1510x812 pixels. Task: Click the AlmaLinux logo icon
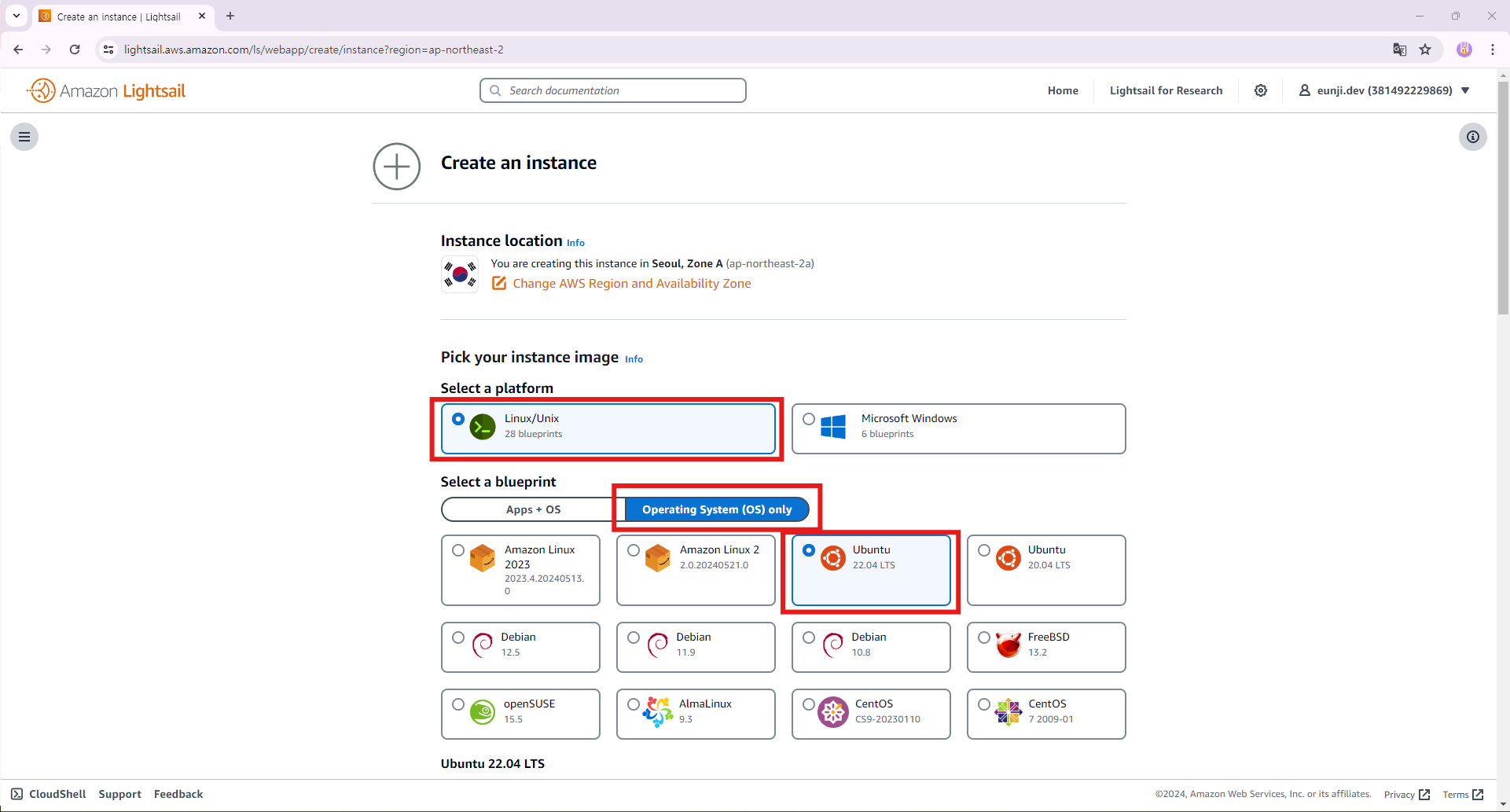(x=657, y=712)
